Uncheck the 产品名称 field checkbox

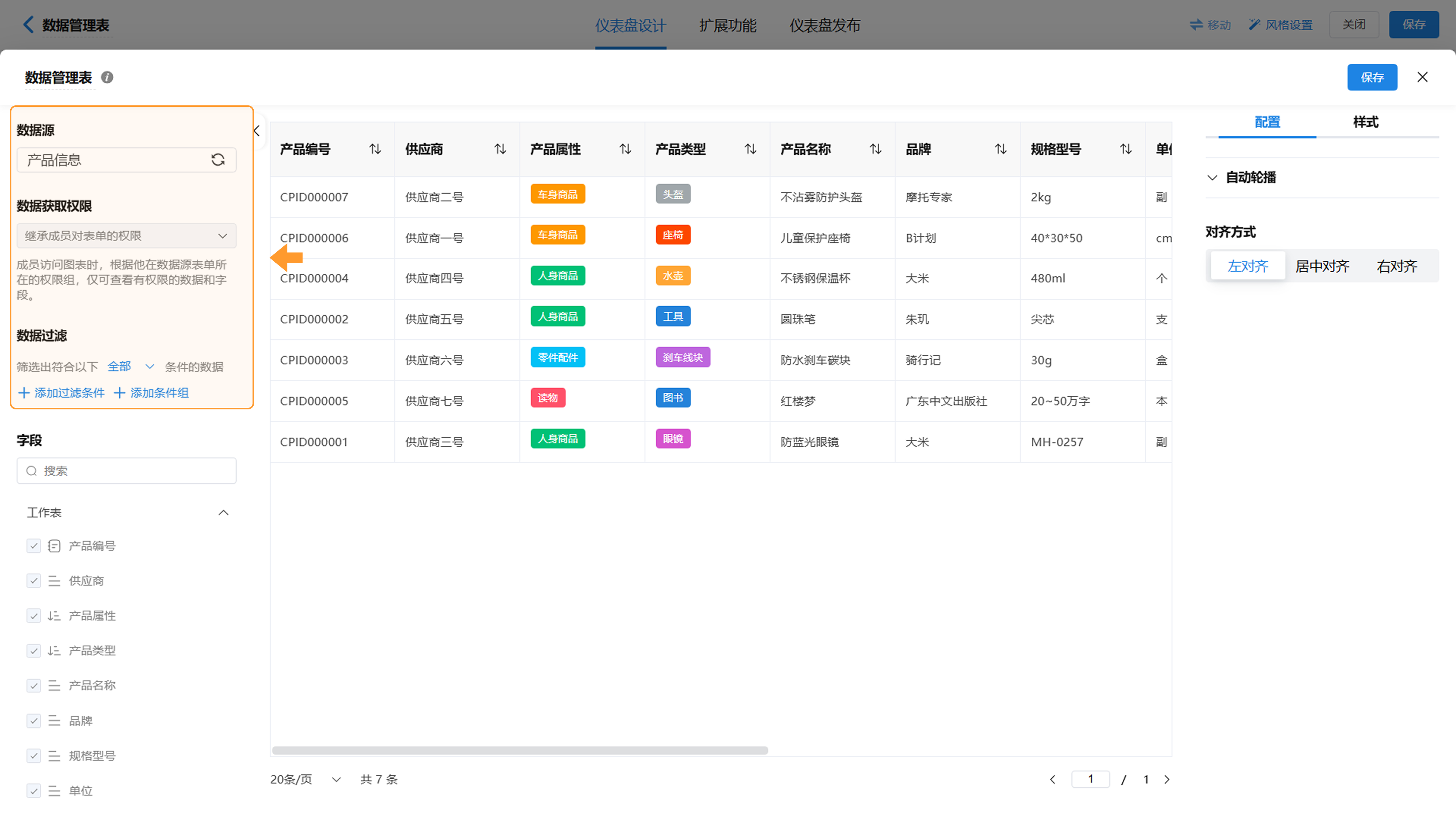[34, 686]
